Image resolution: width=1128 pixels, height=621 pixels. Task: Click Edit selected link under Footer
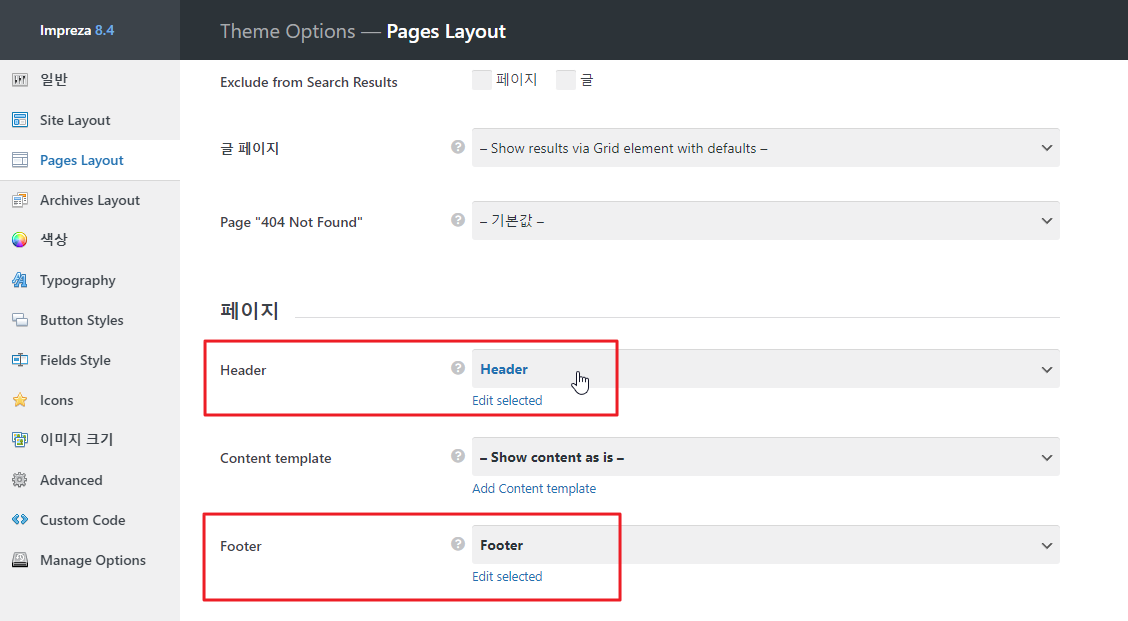point(507,576)
